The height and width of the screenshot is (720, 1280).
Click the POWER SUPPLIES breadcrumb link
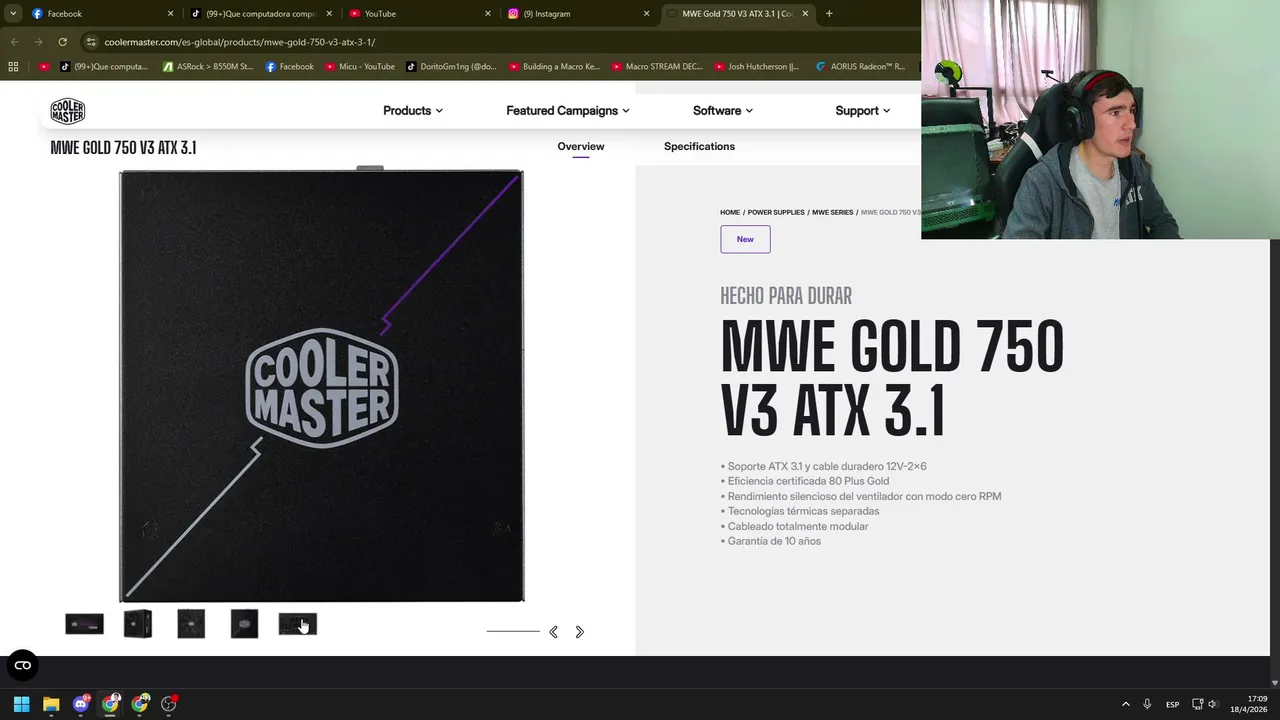[776, 213]
